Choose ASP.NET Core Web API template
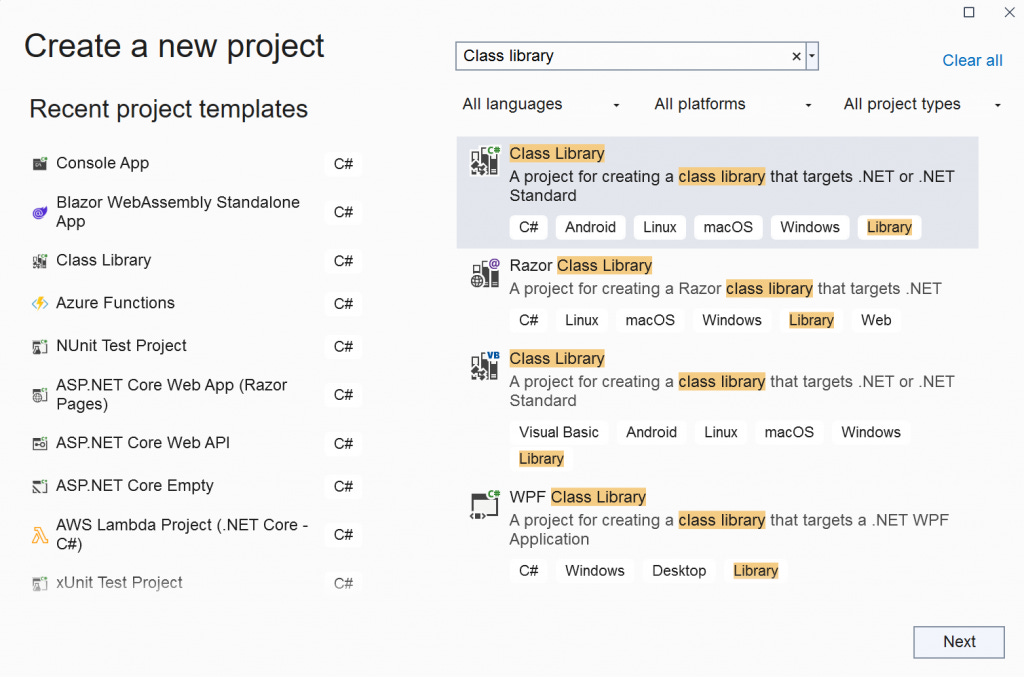 click(143, 443)
